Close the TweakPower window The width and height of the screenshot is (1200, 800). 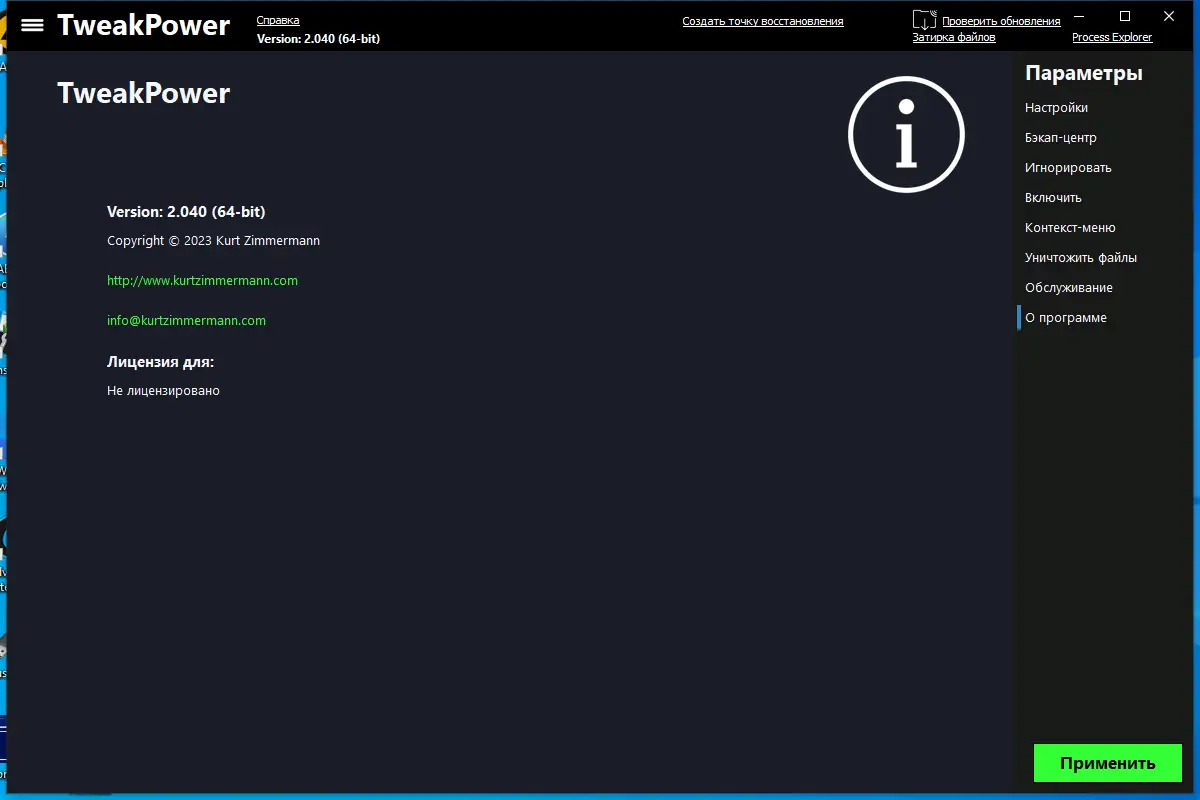(1170, 16)
